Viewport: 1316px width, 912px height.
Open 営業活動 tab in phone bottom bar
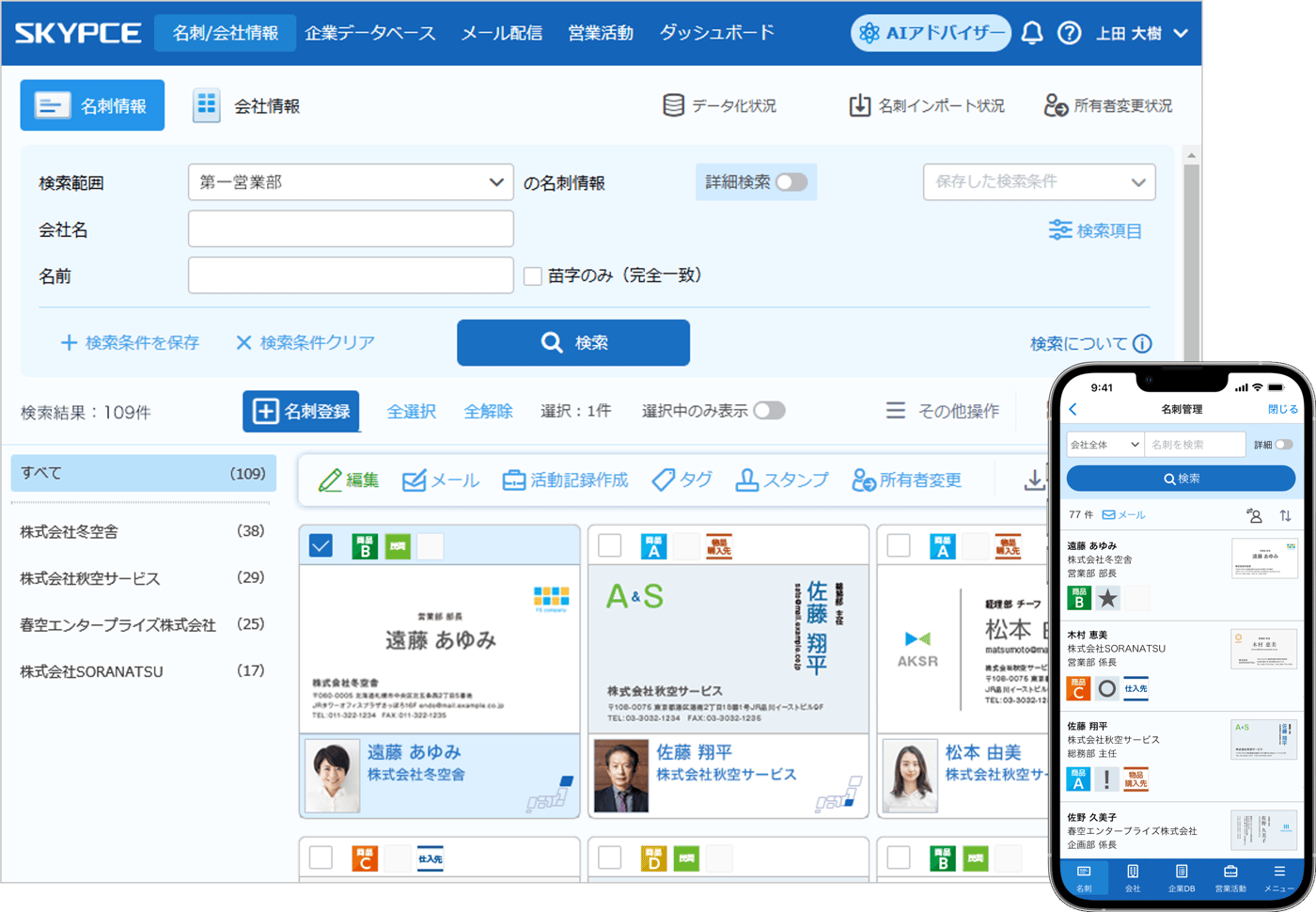pos(1230,878)
